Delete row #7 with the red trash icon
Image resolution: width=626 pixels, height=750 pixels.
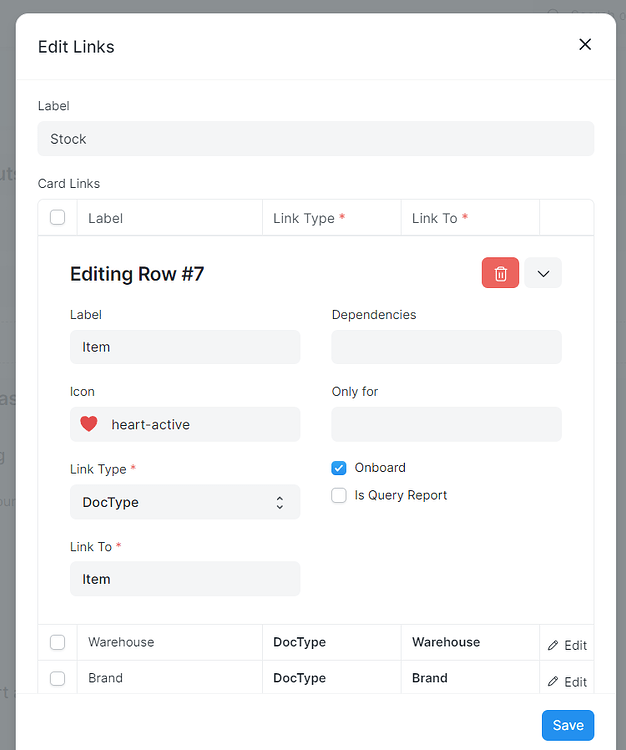(x=500, y=273)
